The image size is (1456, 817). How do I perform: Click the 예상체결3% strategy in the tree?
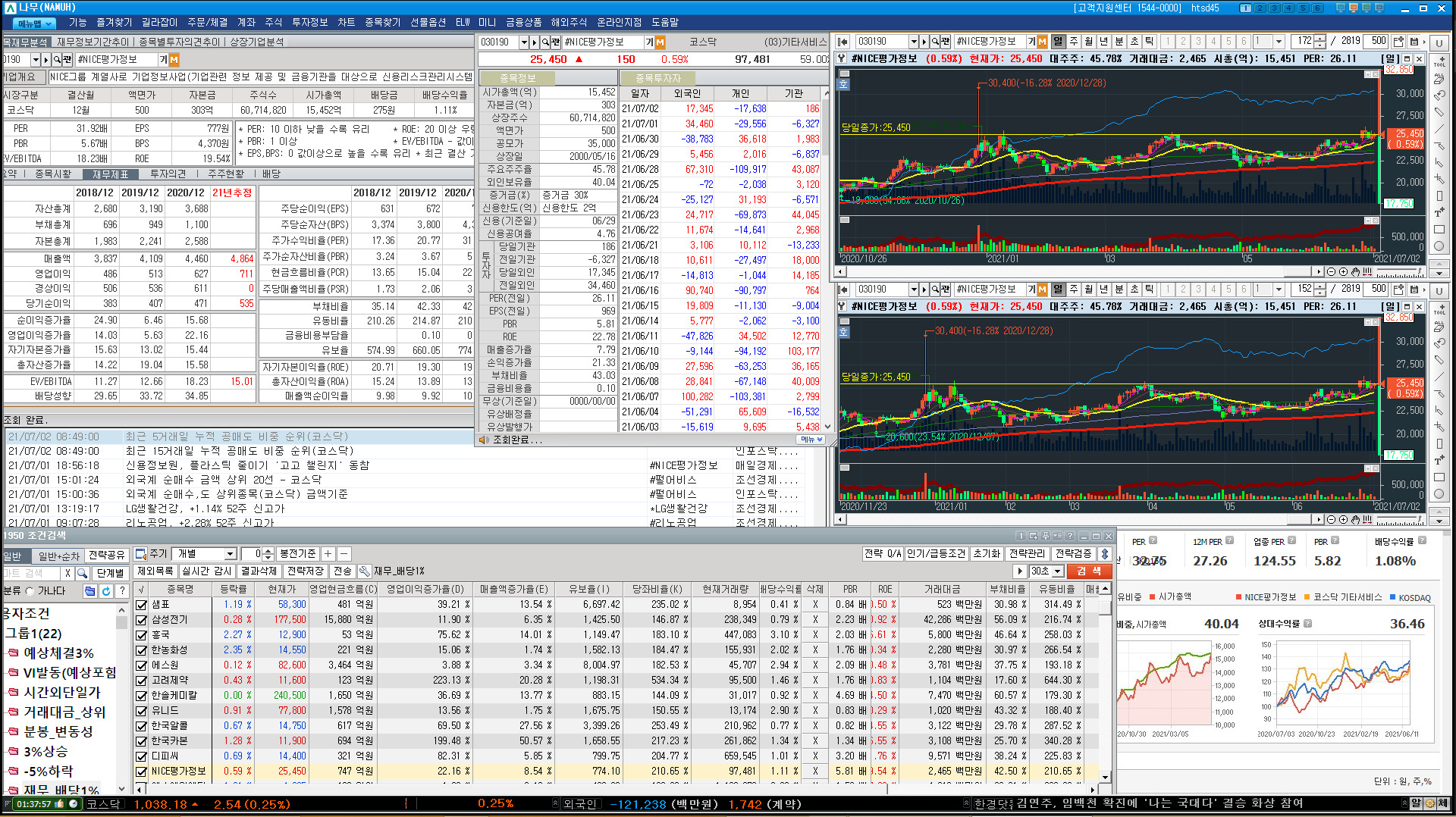coord(58,653)
